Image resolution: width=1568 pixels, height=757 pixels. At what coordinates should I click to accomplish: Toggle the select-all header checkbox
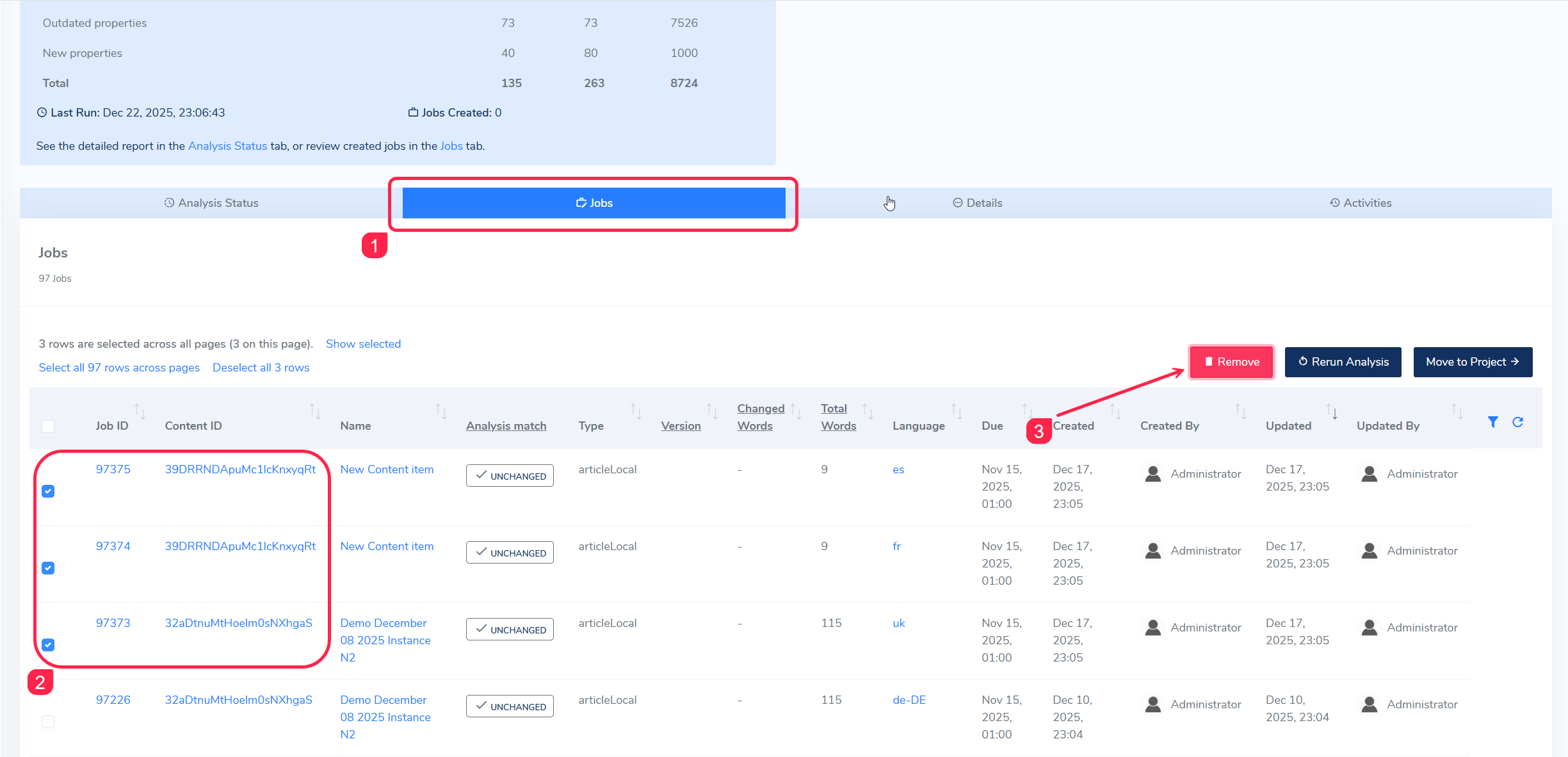tap(48, 427)
